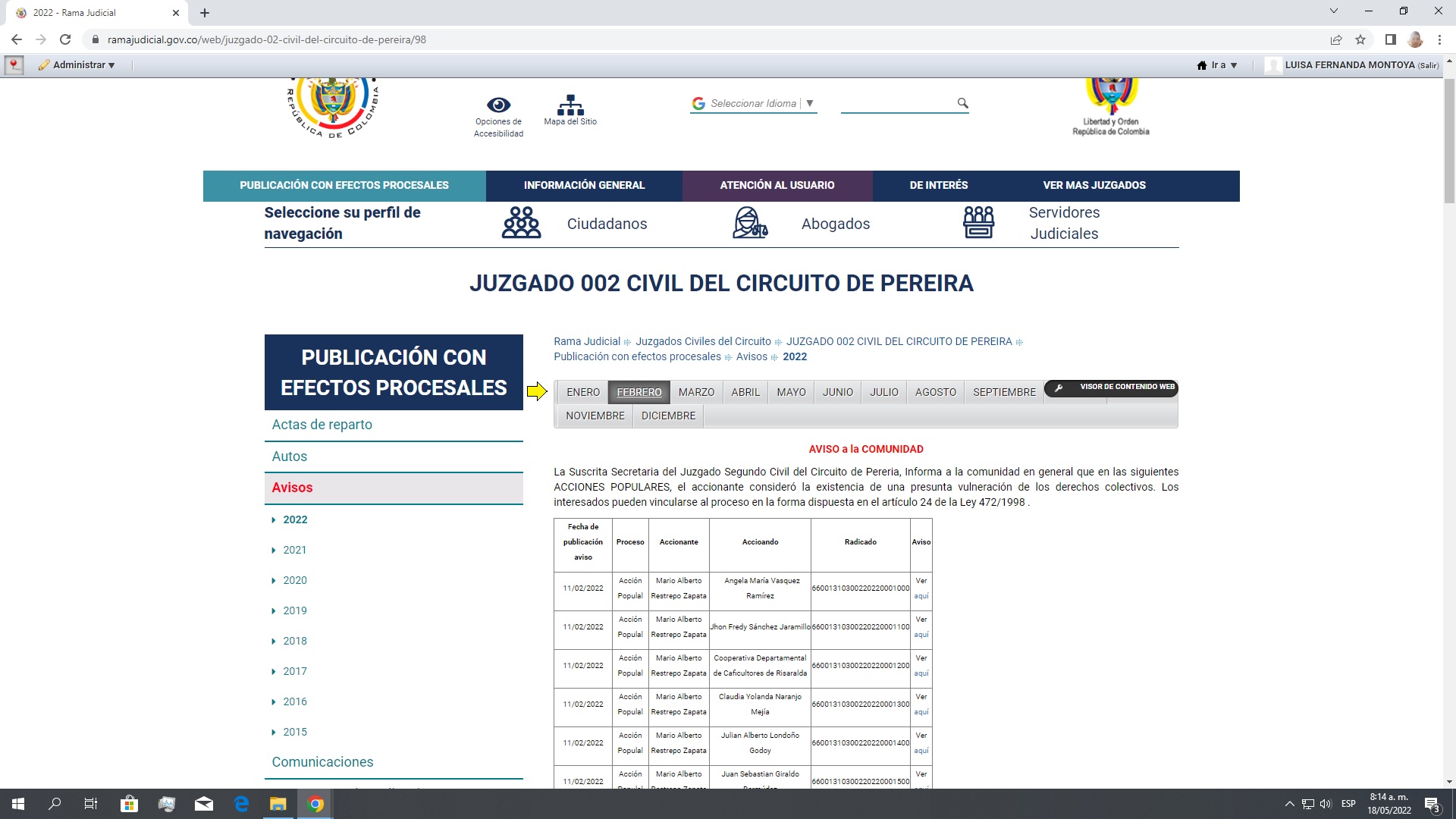Select the FEBRERO tab
This screenshot has width=1456, height=819.
(639, 392)
